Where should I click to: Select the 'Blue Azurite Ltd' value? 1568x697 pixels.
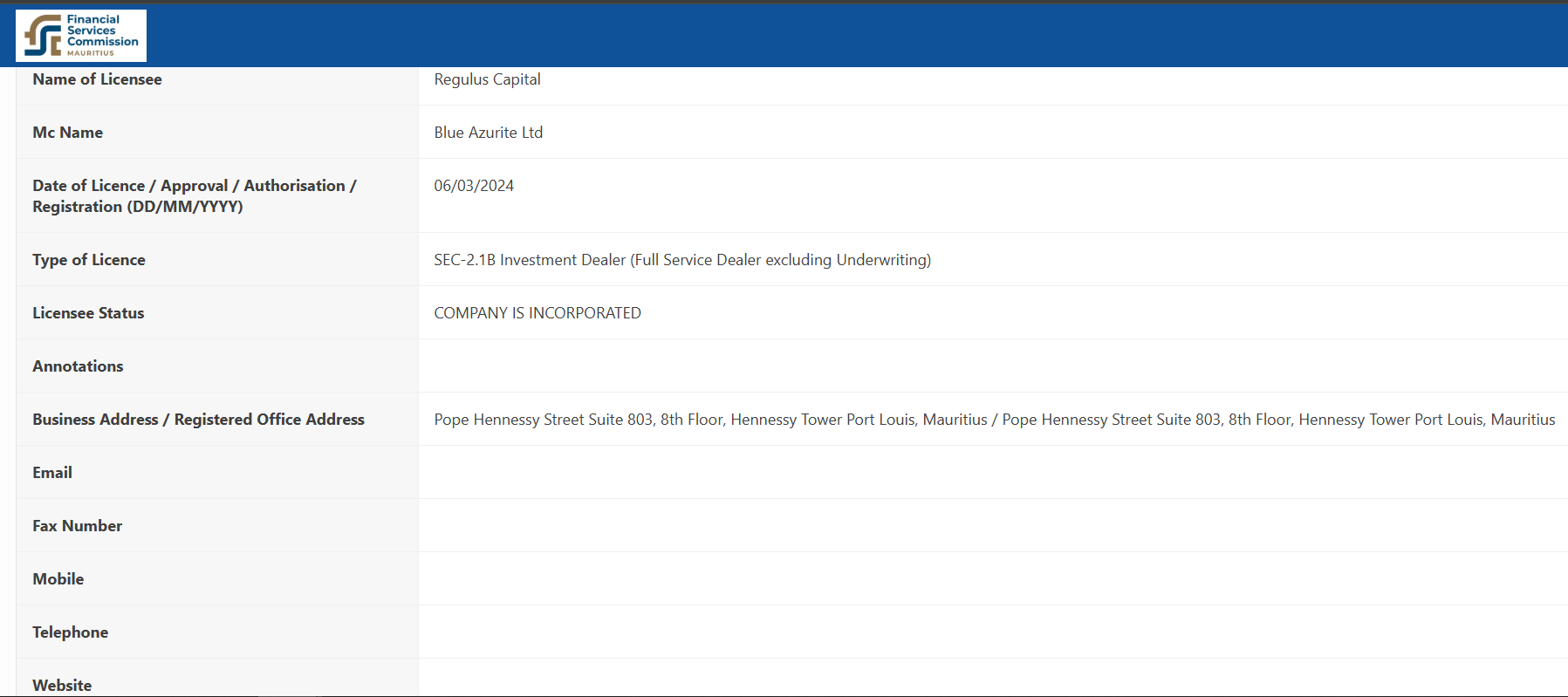pyautogui.click(x=488, y=133)
